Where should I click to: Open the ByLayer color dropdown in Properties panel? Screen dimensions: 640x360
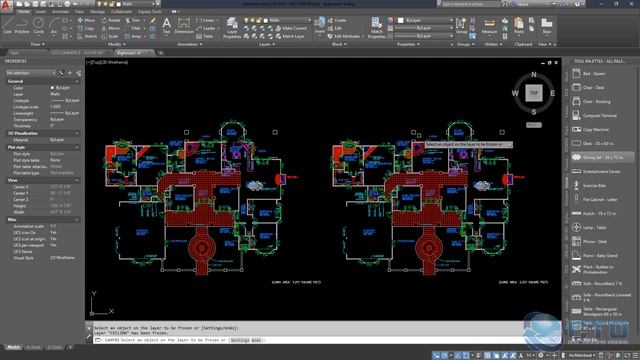tap(425, 20)
